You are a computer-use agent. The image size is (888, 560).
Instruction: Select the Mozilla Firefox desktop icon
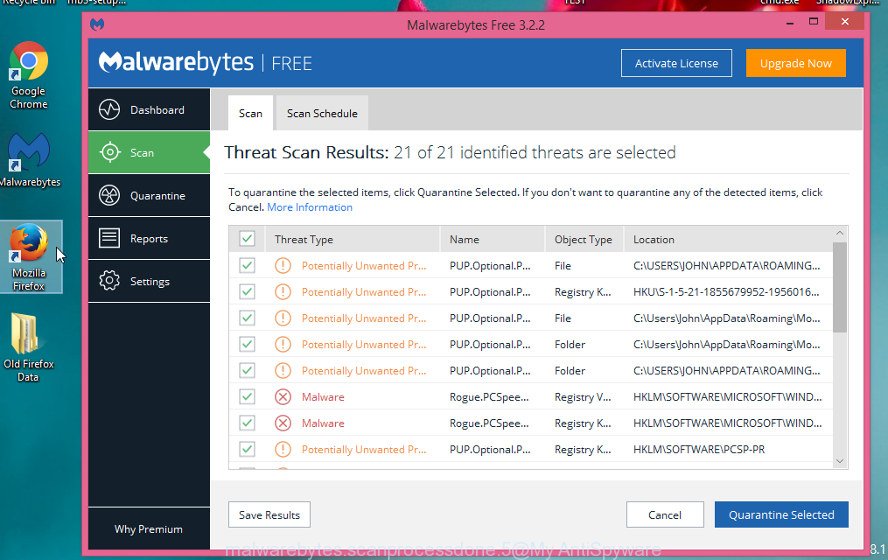click(29, 257)
